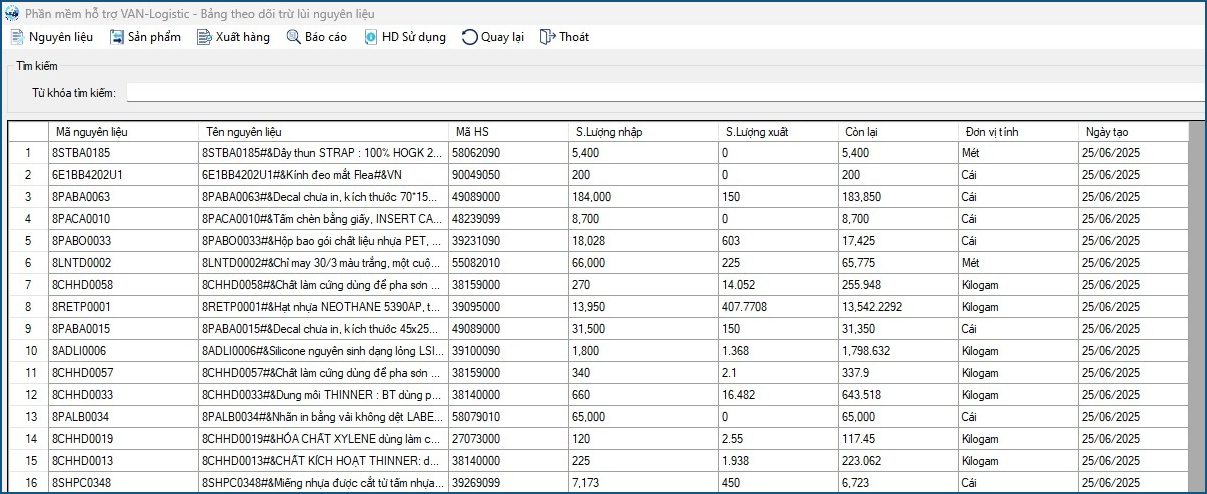
Task: Click remaining value 6,723
Action: click(898, 483)
